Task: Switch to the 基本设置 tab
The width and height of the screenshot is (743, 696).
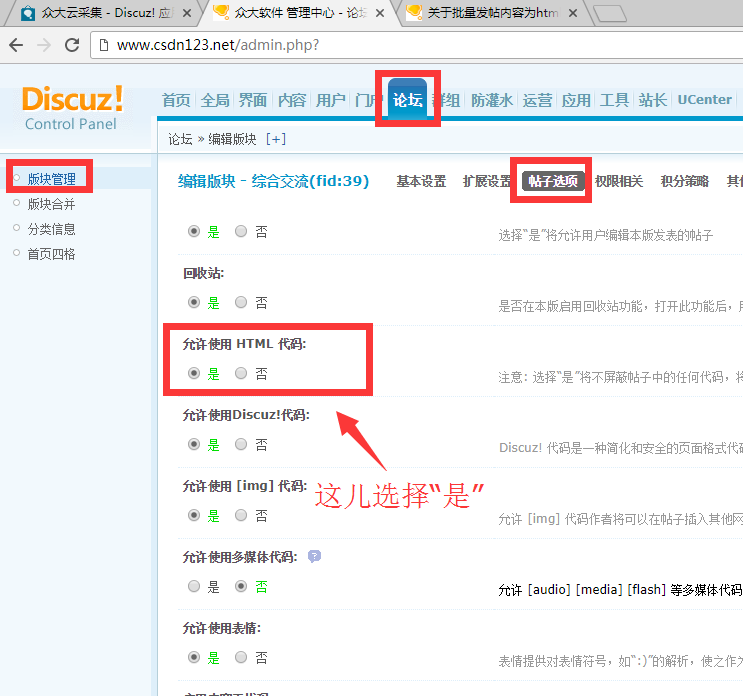Action: (x=421, y=181)
